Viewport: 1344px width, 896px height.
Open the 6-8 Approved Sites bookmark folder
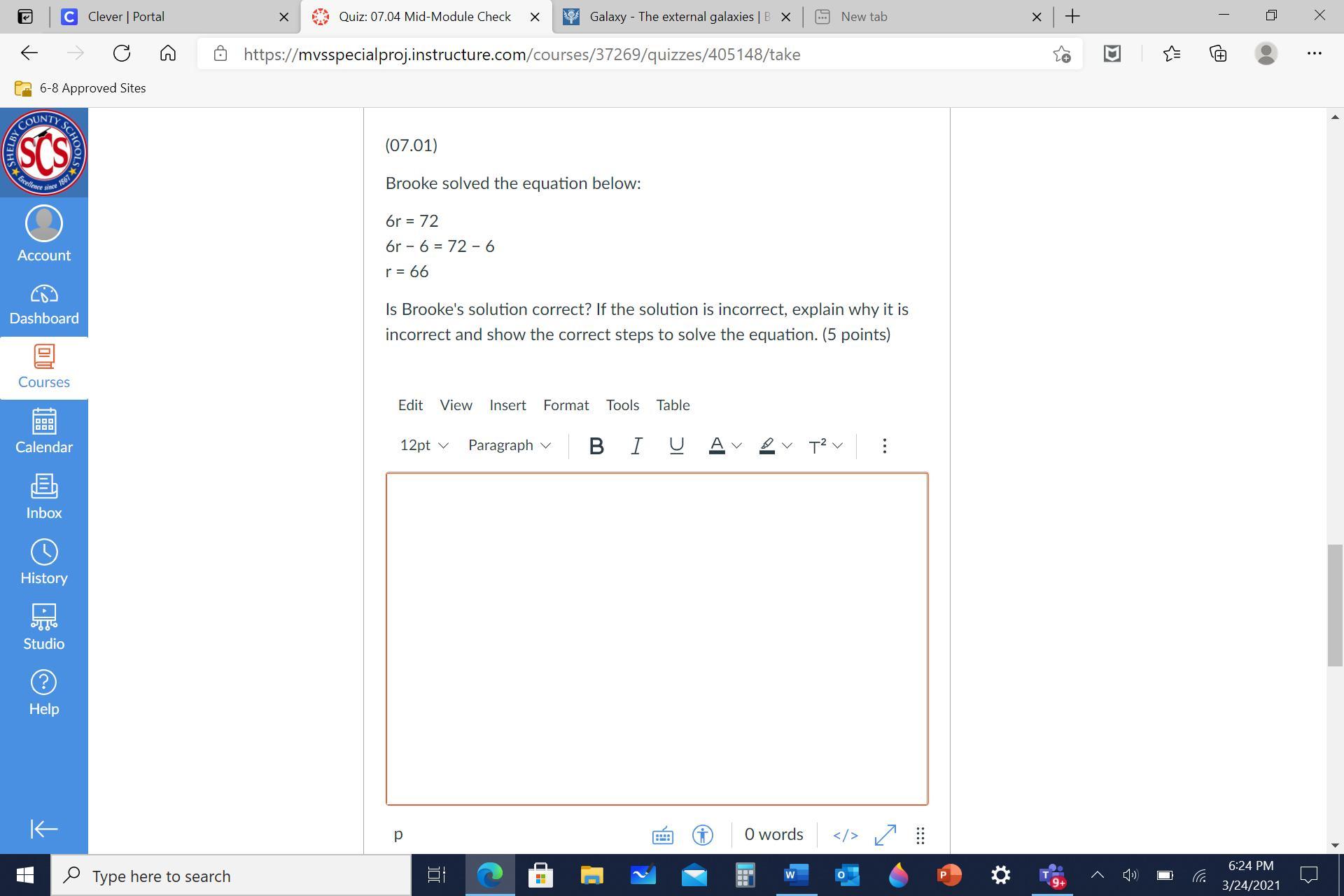point(80,88)
